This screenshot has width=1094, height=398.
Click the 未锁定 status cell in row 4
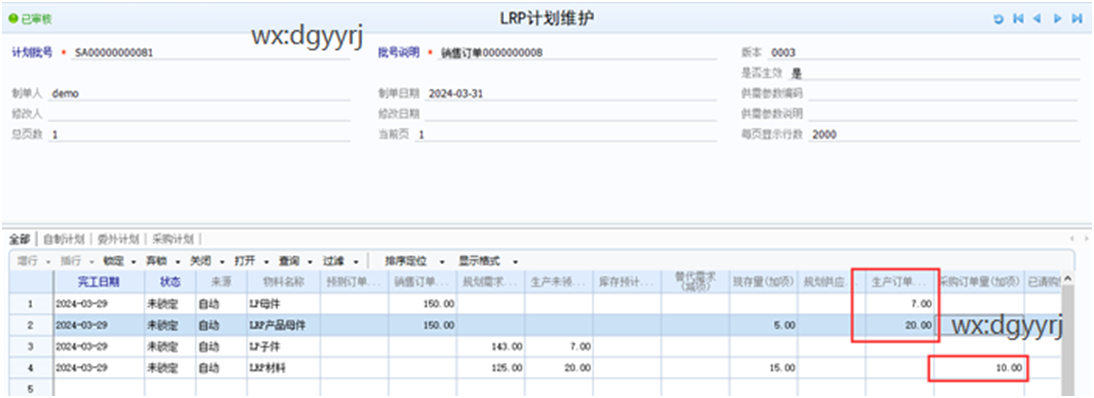coord(170,367)
